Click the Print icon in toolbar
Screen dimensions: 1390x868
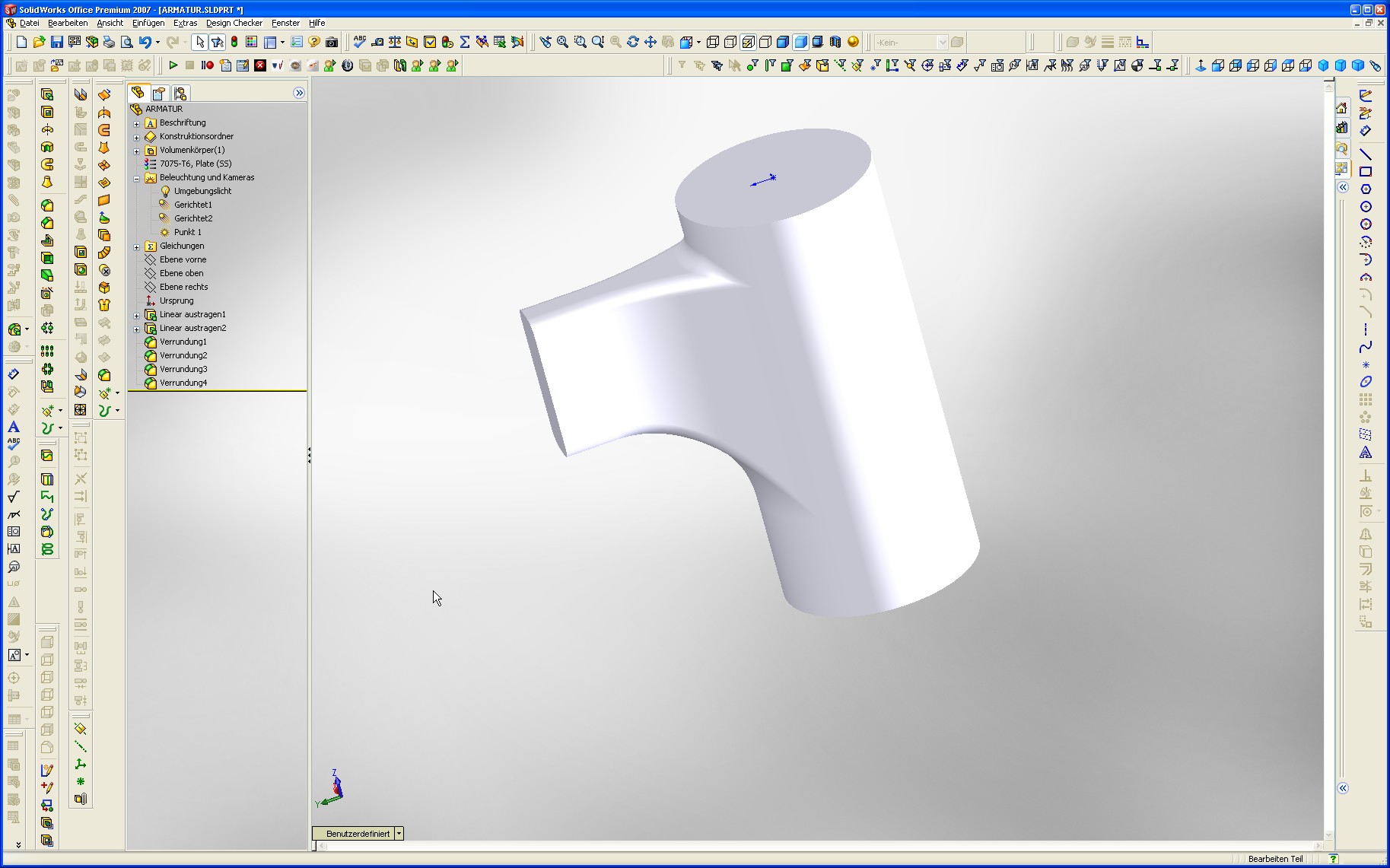pos(109,43)
